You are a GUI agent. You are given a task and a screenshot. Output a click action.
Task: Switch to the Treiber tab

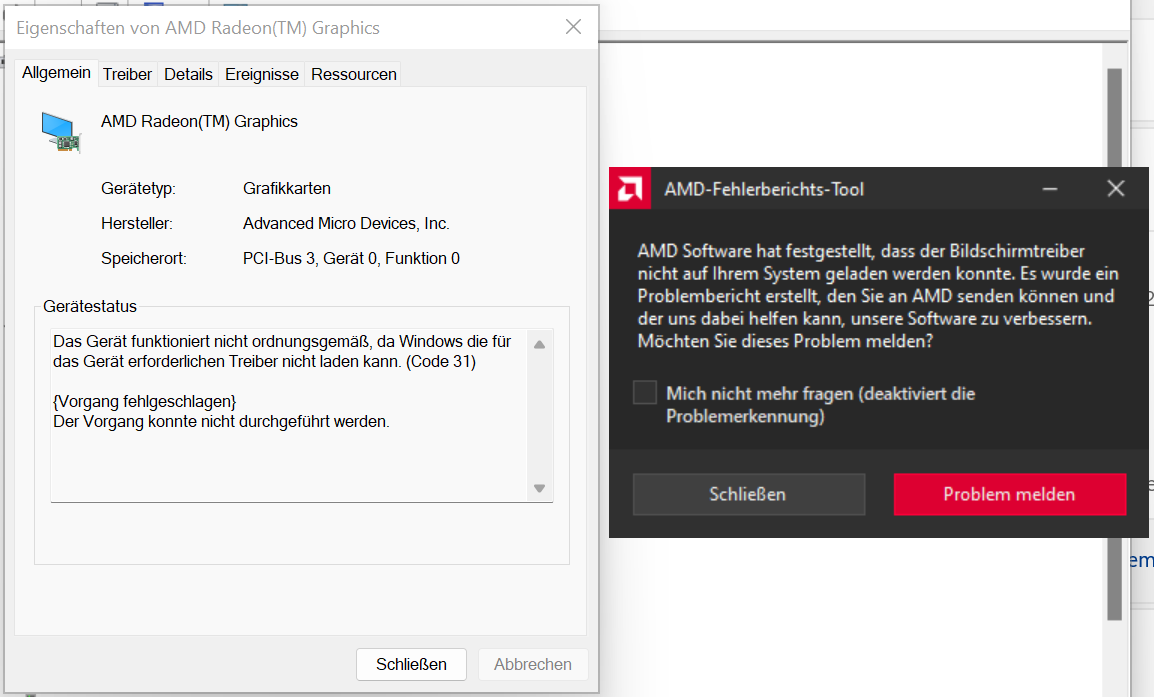(x=127, y=73)
